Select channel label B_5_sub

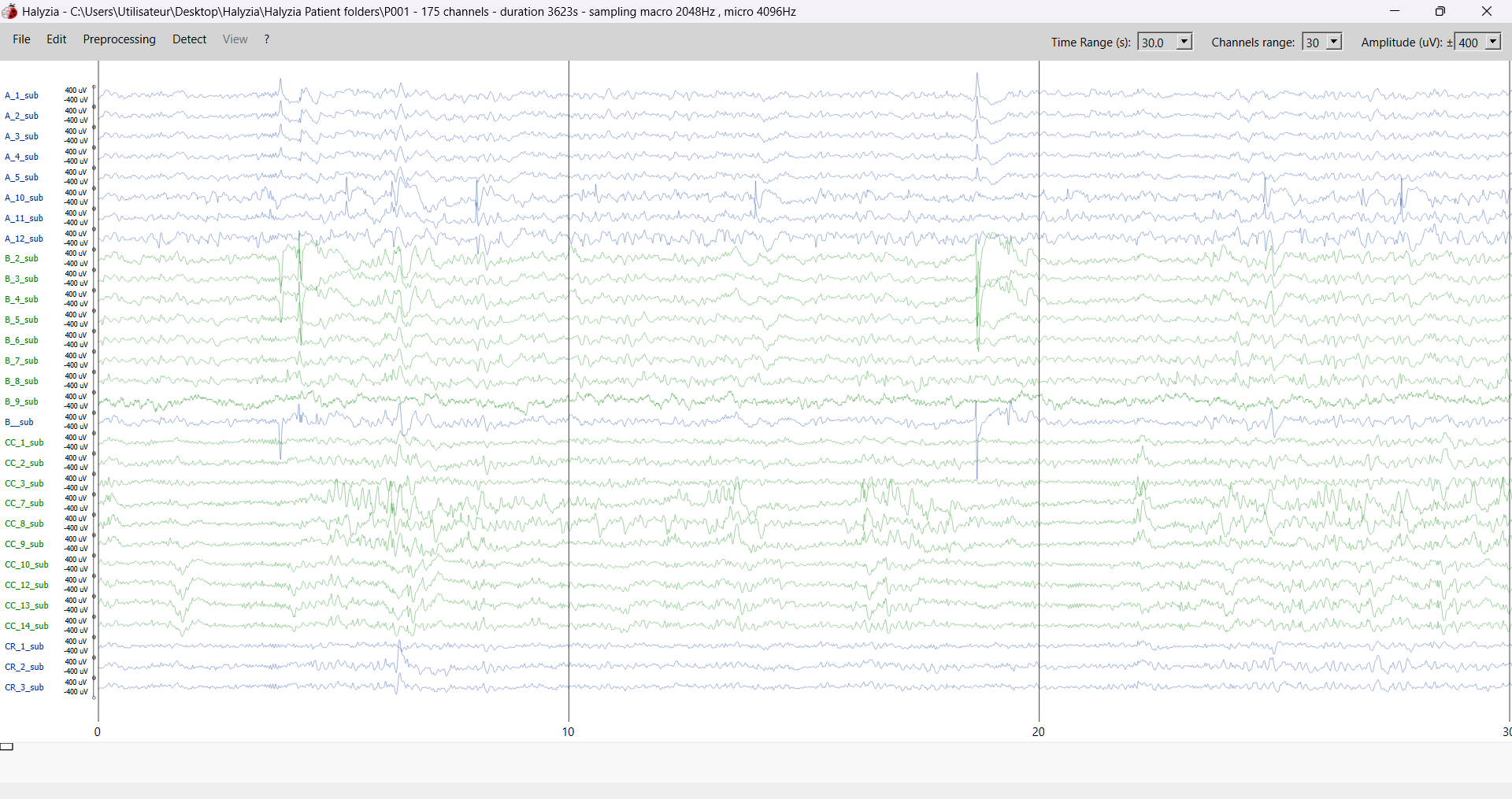(x=21, y=320)
